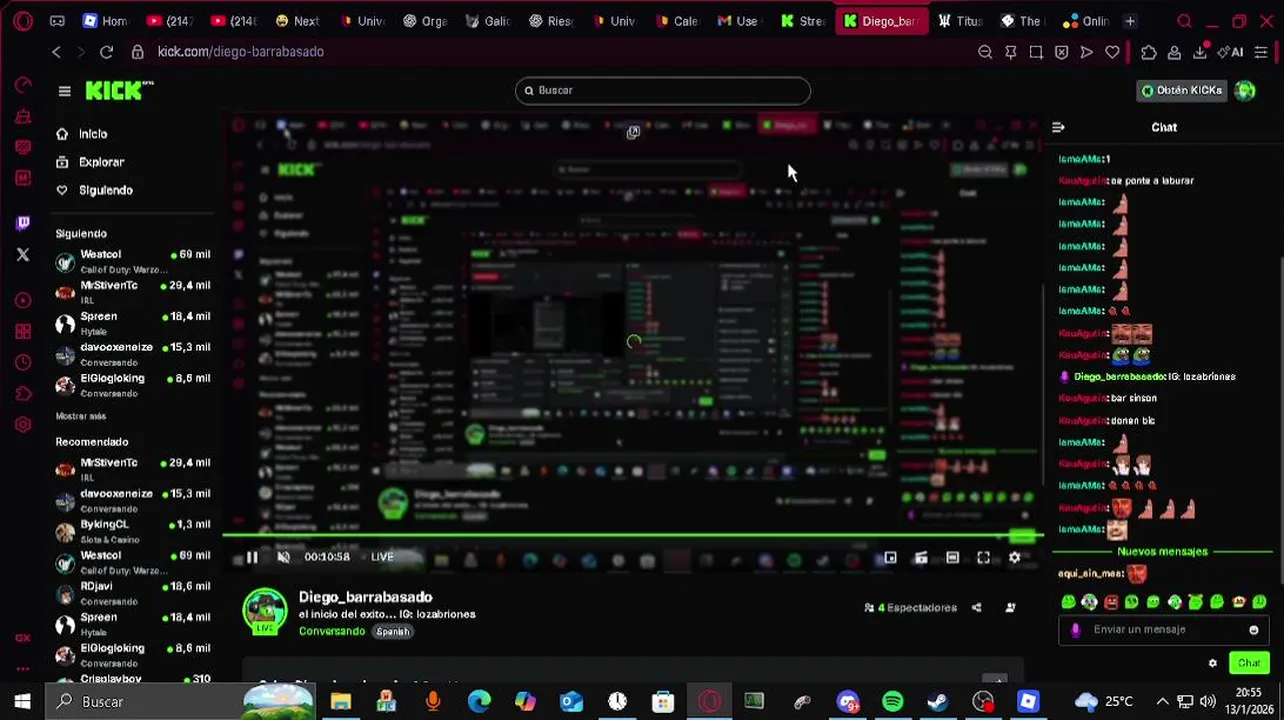Click the follow user icon beside share
1284x720 pixels.
tap(1010, 608)
